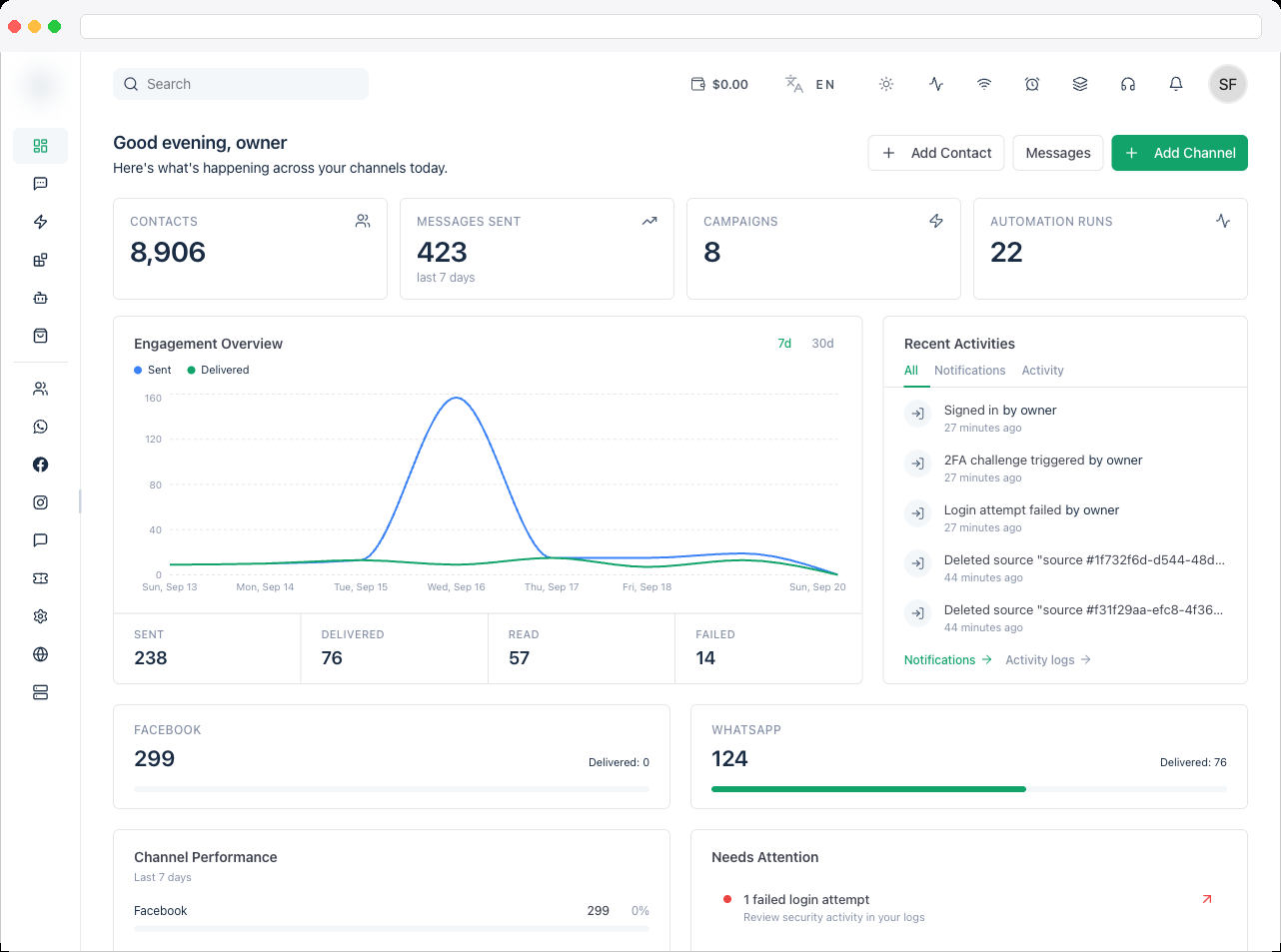The height and width of the screenshot is (952, 1281).
Task: Open the activity pulse icon in header
Action: click(936, 84)
